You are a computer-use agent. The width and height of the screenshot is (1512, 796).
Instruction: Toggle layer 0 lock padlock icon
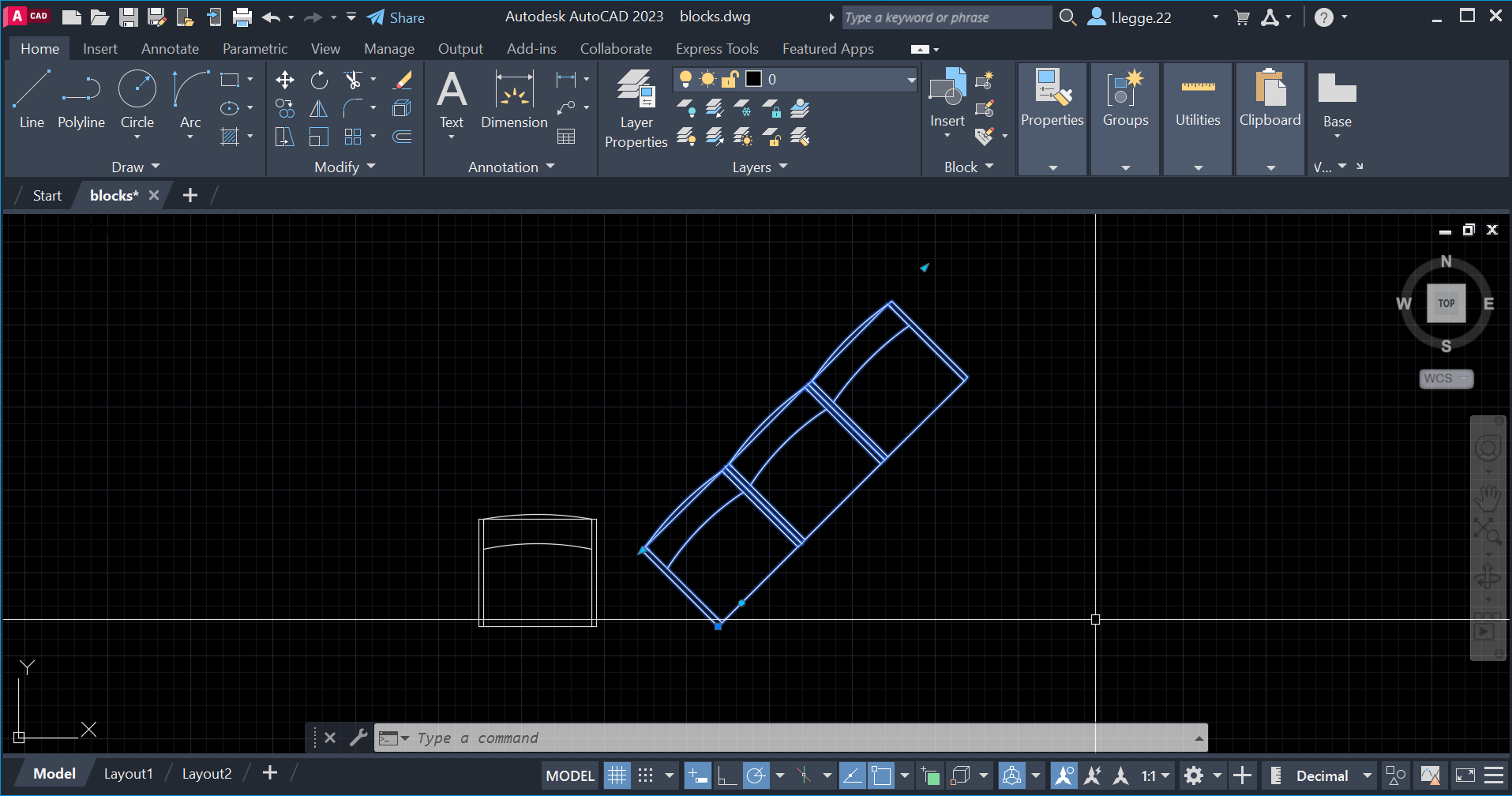[730, 79]
